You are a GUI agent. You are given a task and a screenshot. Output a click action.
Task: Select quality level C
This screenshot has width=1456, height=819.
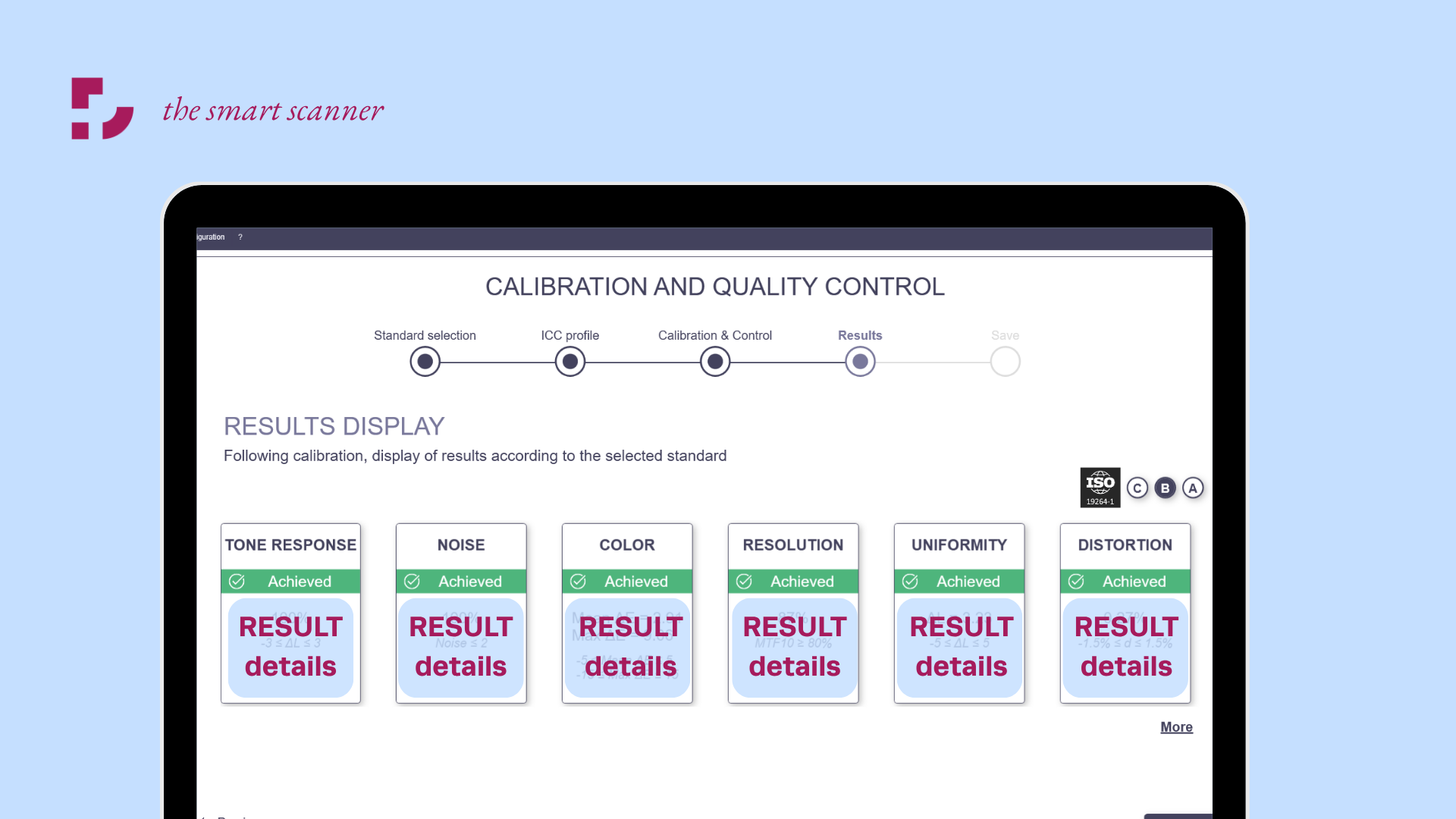tap(1137, 488)
